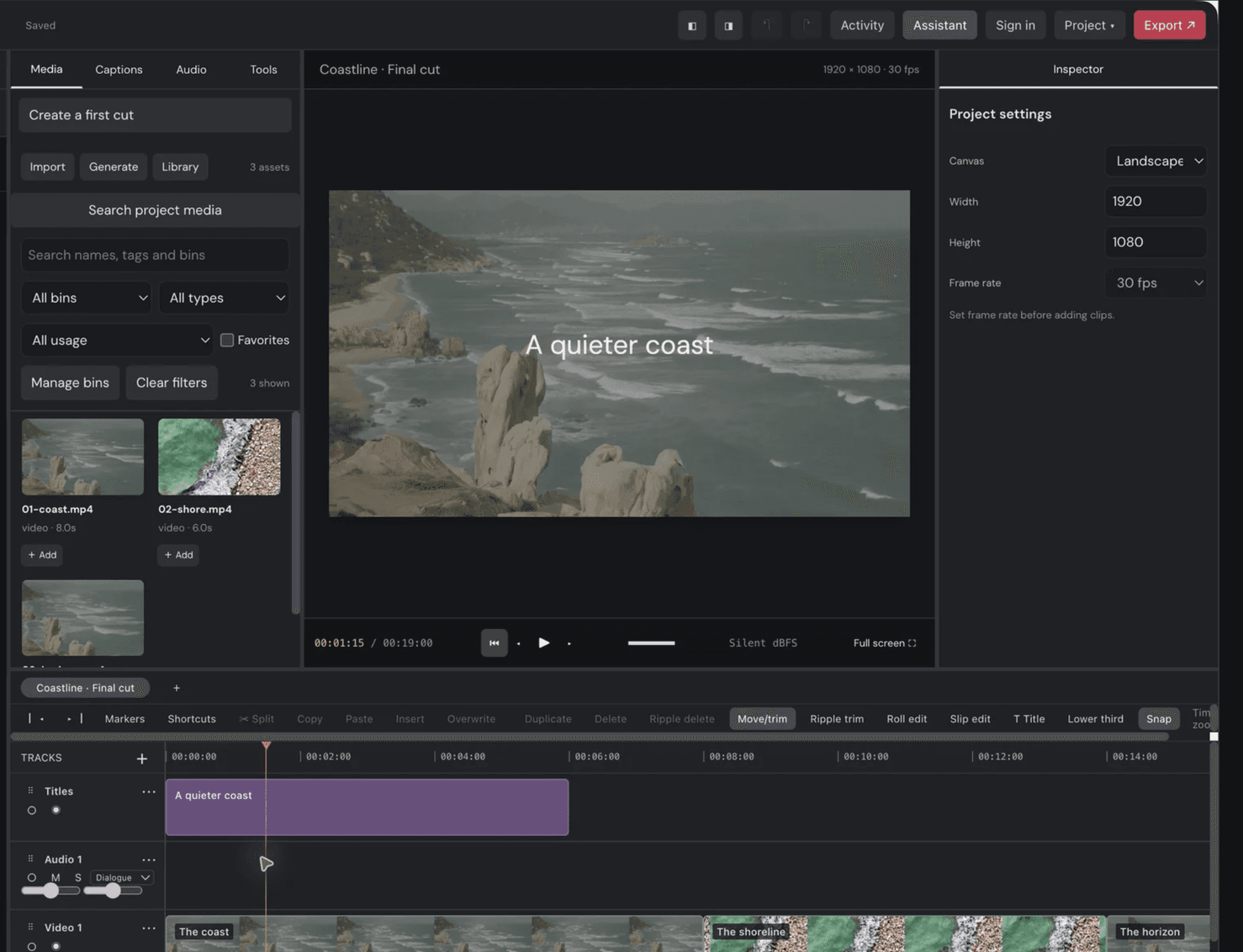Step forward one frame in preview
The width and height of the screenshot is (1243, 952).
(x=569, y=643)
